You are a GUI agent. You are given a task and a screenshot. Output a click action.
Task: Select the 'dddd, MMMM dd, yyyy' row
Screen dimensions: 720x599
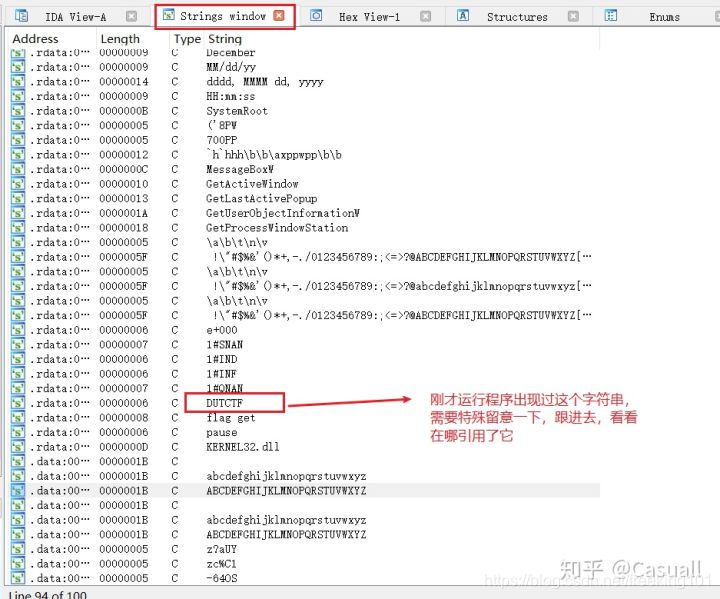tap(304, 82)
